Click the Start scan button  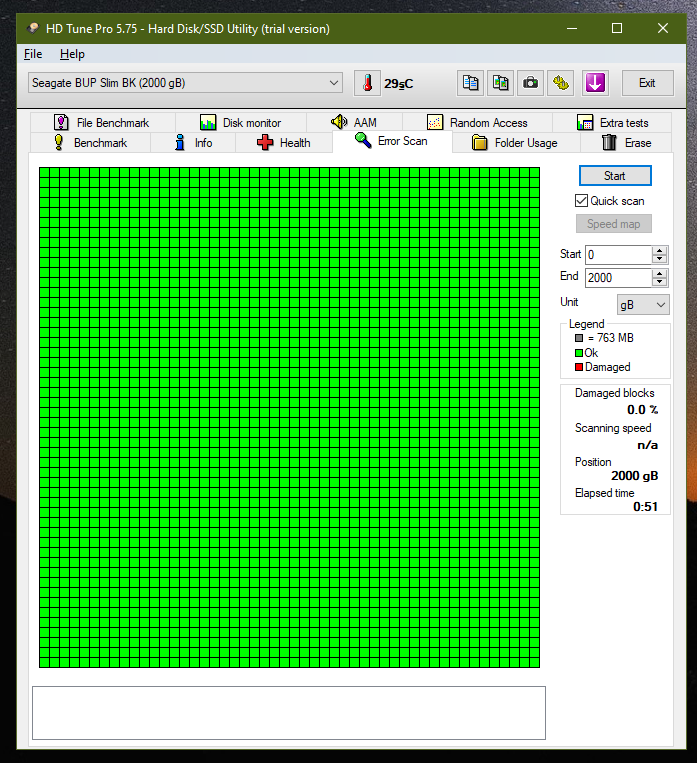pyautogui.click(x=615, y=176)
